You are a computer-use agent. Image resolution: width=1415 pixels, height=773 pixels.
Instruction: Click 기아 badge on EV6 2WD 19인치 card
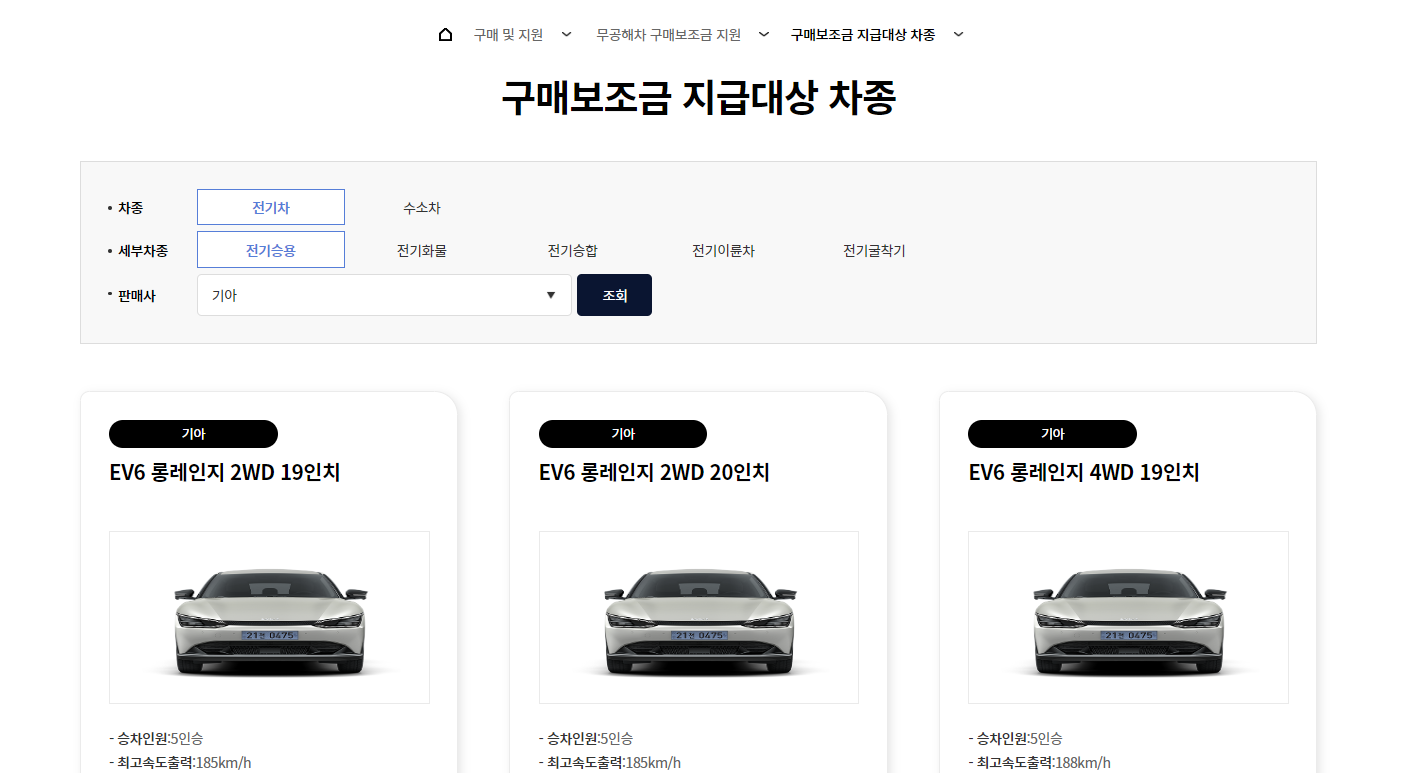193,434
